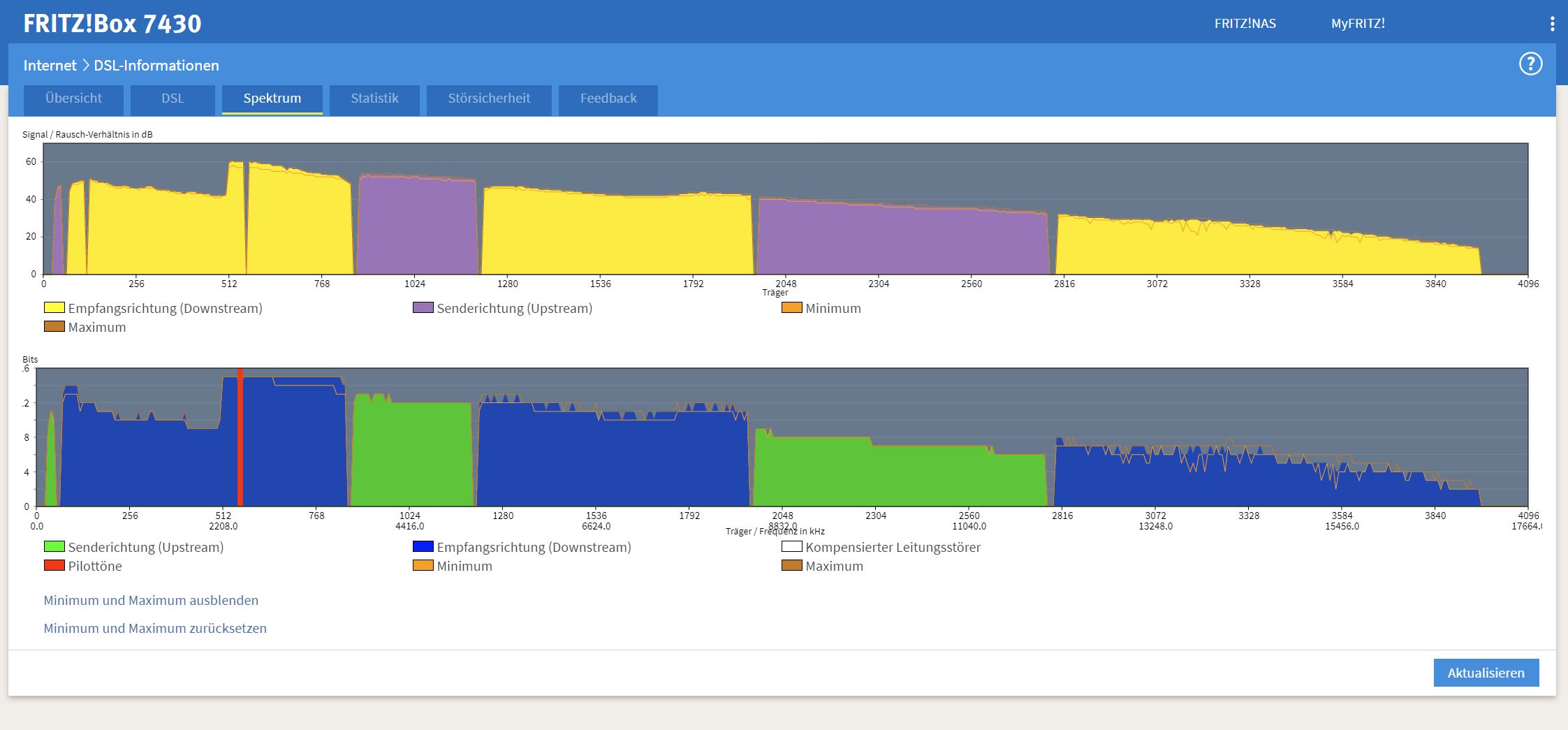The width and height of the screenshot is (1568, 730).
Task: Open the Störsicherheit tab
Action: tap(489, 99)
